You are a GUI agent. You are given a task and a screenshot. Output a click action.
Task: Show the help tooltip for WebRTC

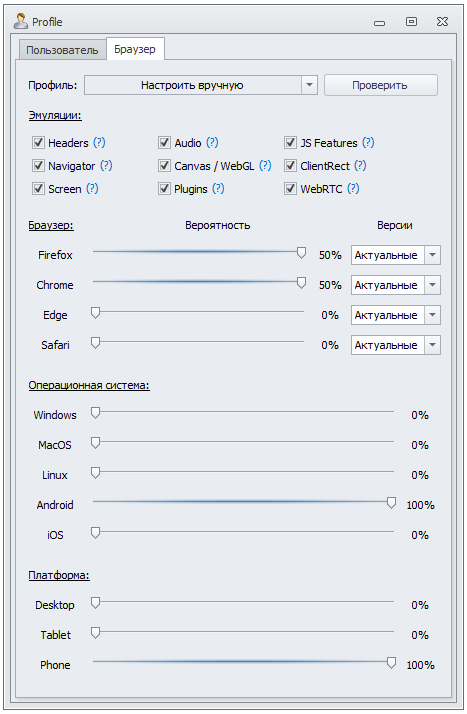pyautogui.click(x=353, y=189)
